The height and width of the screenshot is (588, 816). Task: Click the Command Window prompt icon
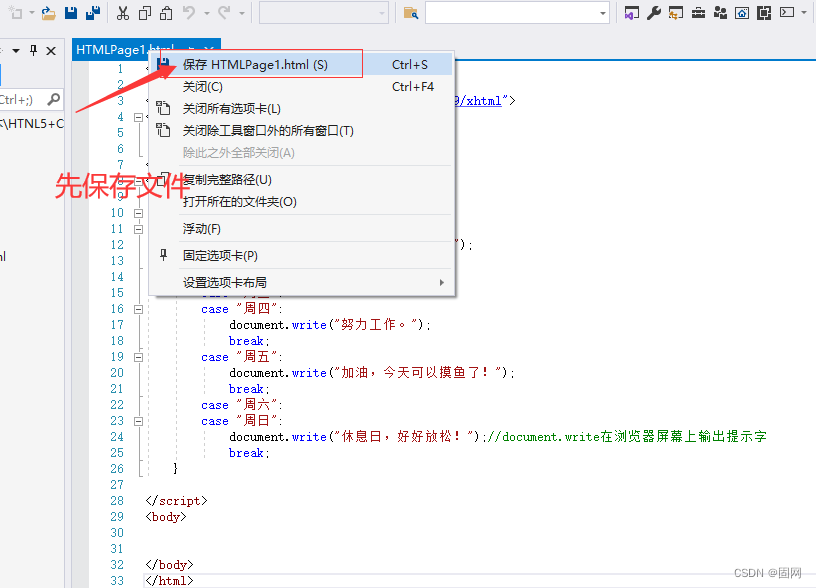(x=787, y=13)
